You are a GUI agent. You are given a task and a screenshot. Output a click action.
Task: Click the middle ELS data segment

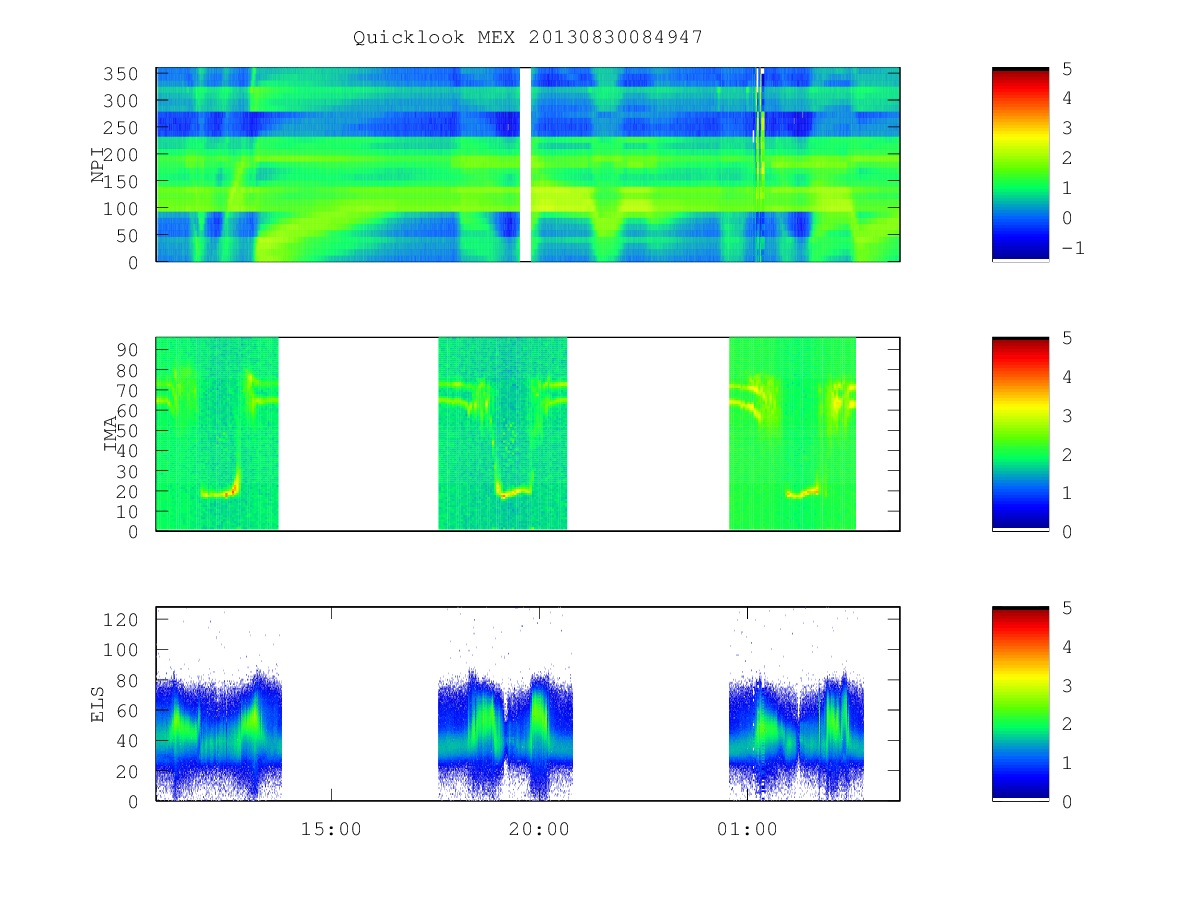tap(506, 735)
